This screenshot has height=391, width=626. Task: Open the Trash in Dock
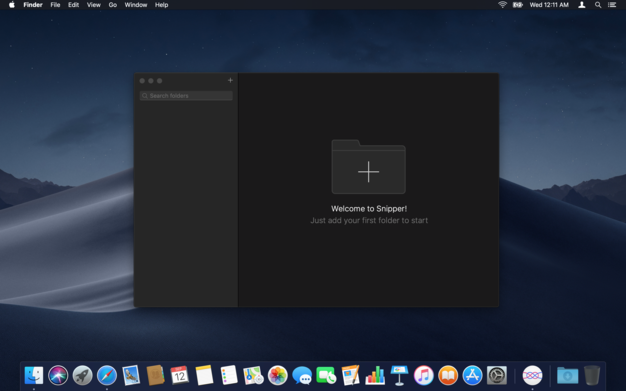pyautogui.click(x=592, y=375)
